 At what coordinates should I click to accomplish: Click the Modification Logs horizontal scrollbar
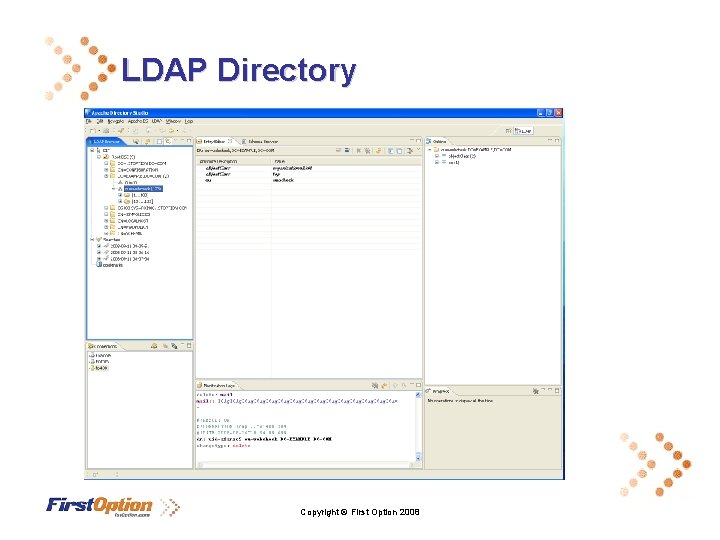click(306, 465)
